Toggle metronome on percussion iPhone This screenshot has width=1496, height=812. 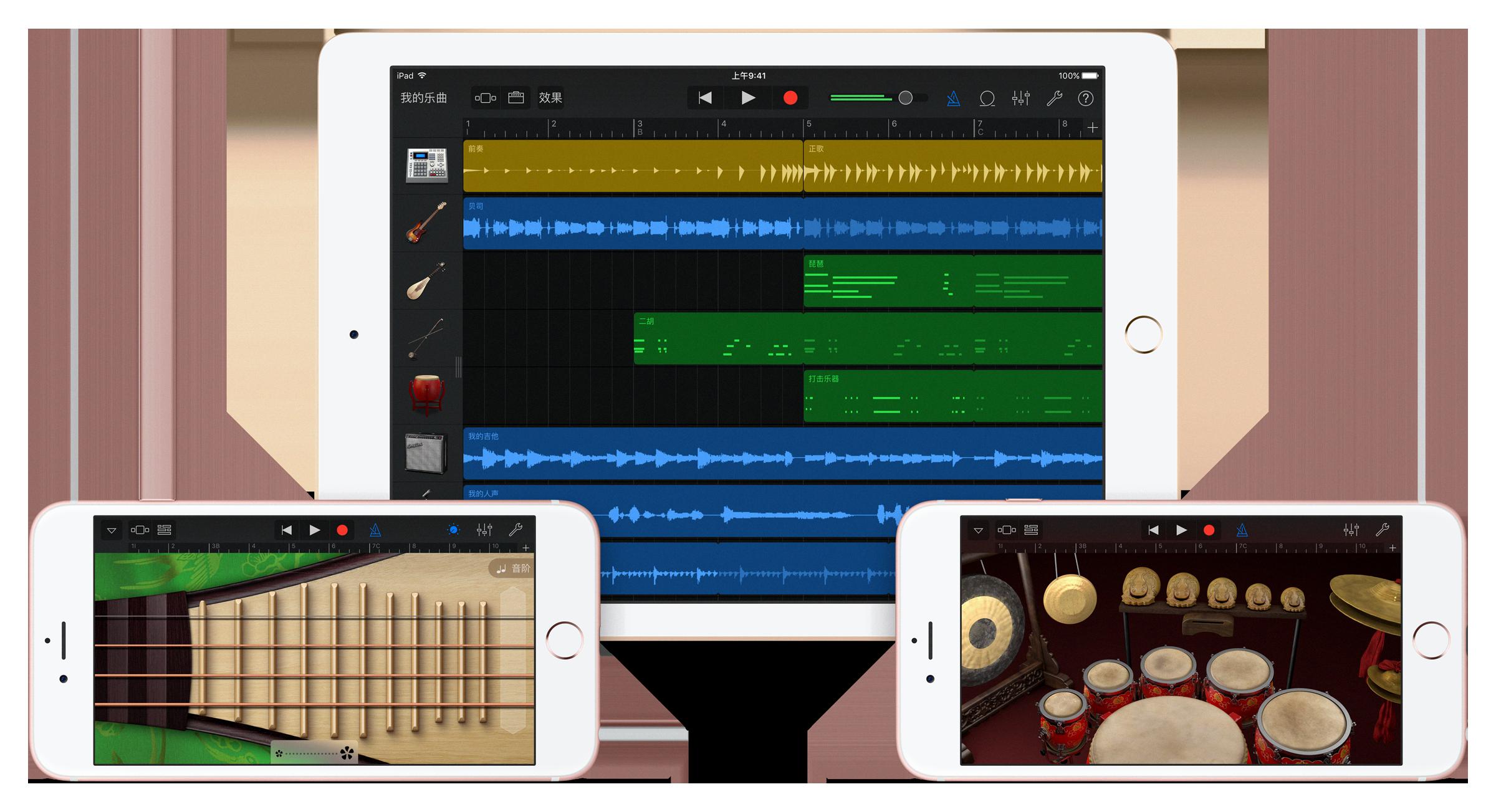click(1242, 530)
